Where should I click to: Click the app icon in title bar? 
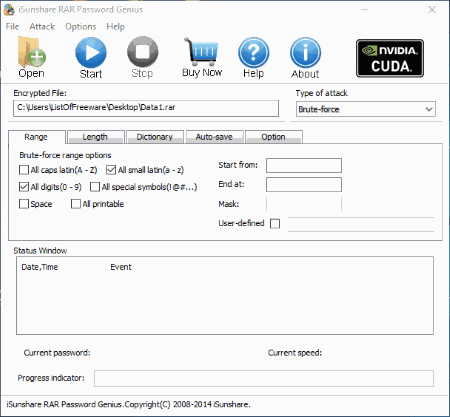[x=9, y=9]
